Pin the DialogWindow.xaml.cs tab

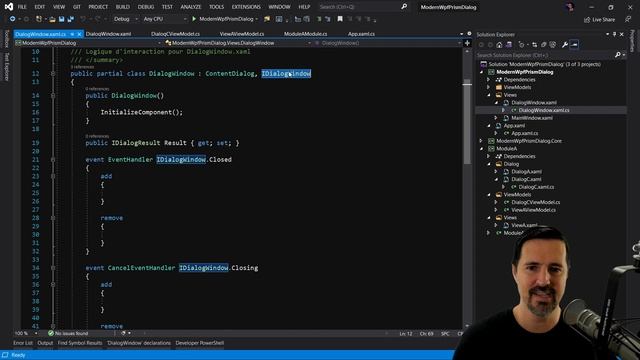[x=72, y=34]
